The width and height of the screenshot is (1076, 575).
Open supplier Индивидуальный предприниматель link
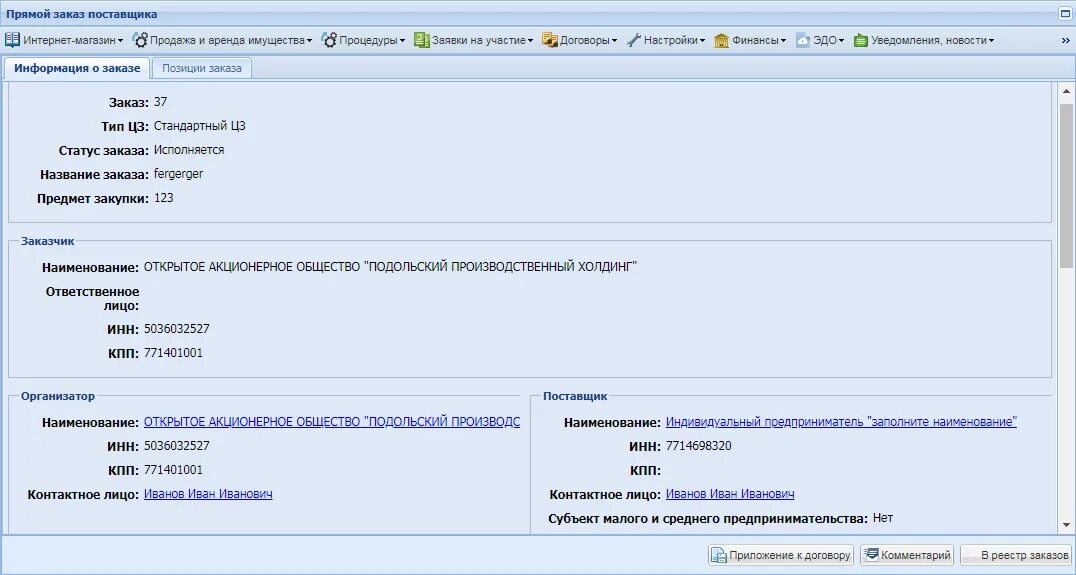841,421
